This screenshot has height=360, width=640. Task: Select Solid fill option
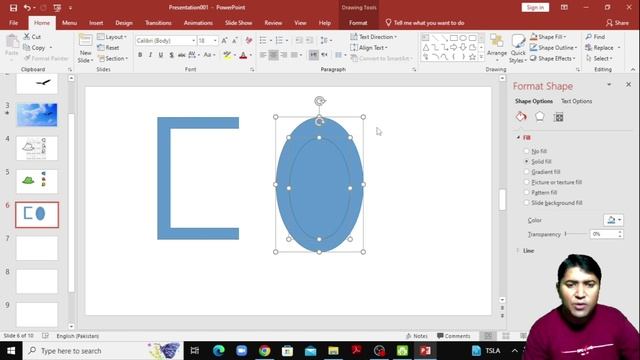[x=538, y=162]
